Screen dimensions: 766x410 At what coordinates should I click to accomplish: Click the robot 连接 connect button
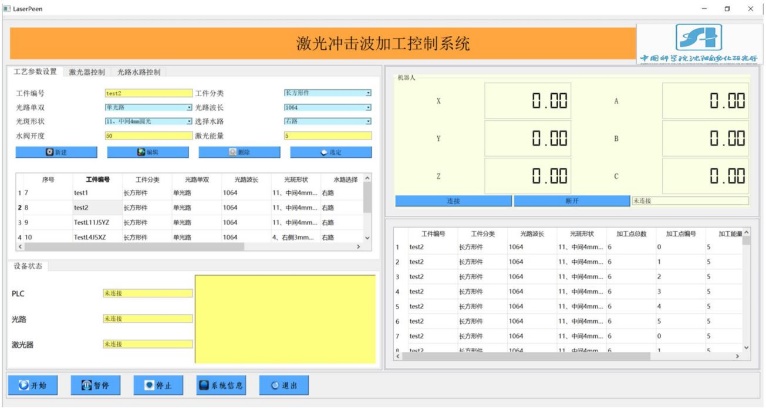click(452, 201)
